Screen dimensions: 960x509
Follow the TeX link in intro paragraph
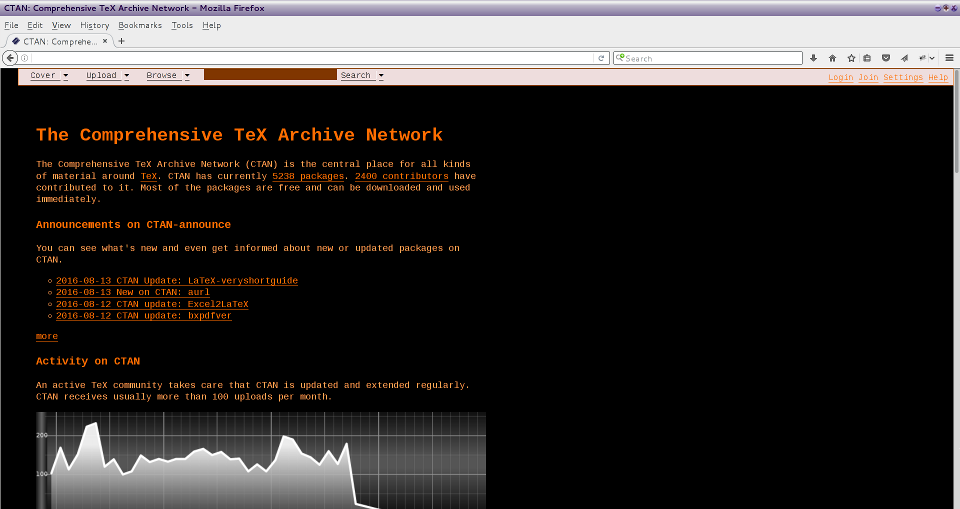(x=149, y=176)
